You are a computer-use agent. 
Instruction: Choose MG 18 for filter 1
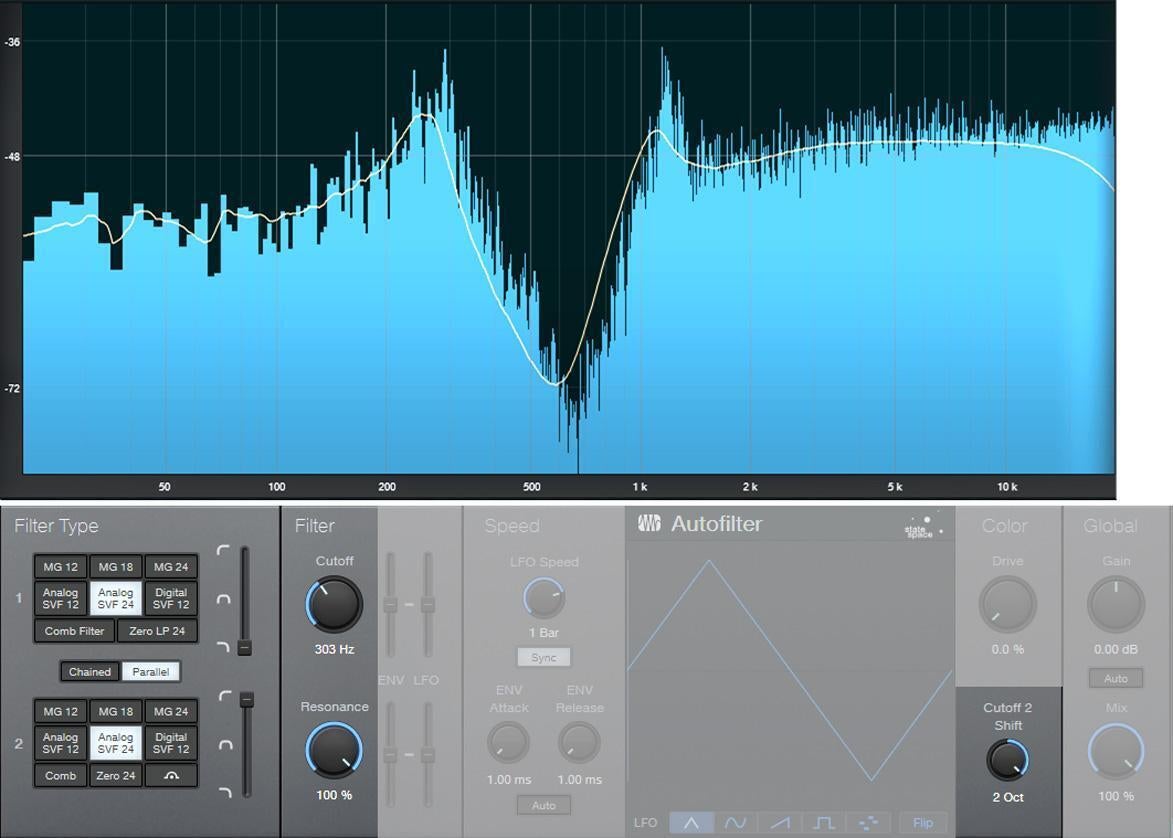[116, 567]
